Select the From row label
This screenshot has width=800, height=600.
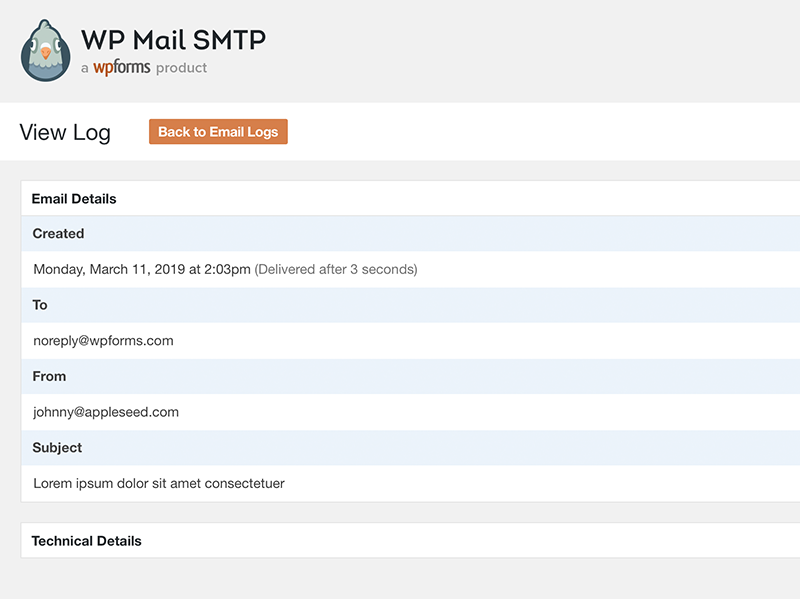tap(49, 376)
